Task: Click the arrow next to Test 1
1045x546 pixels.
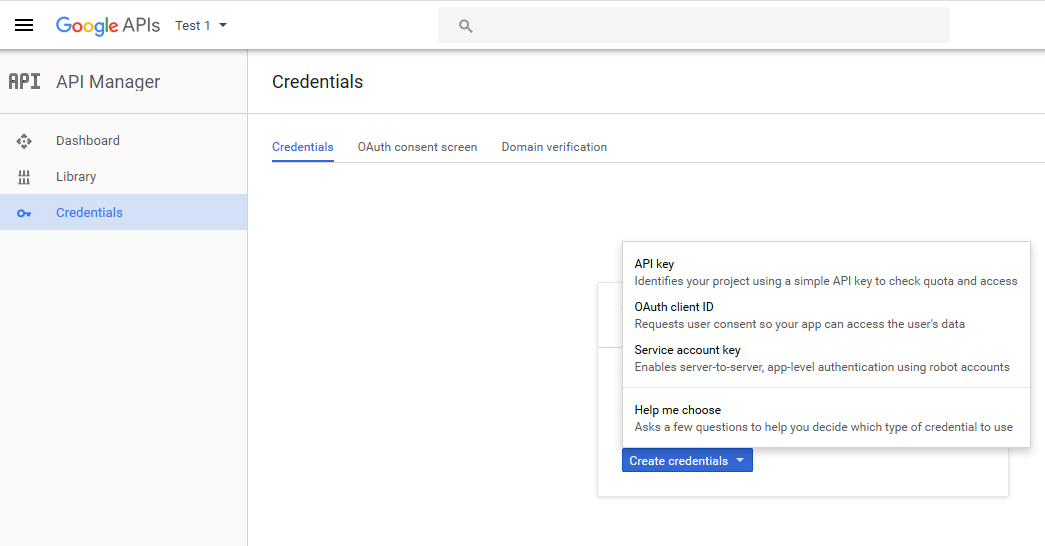Action: [223, 25]
